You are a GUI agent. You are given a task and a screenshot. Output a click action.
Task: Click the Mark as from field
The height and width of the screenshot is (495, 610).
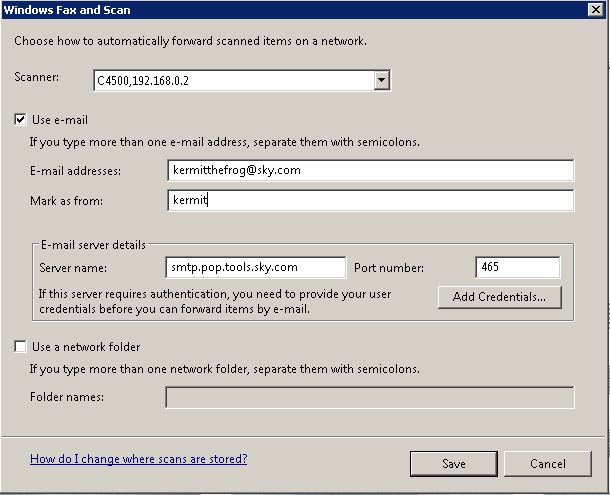click(x=370, y=200)
